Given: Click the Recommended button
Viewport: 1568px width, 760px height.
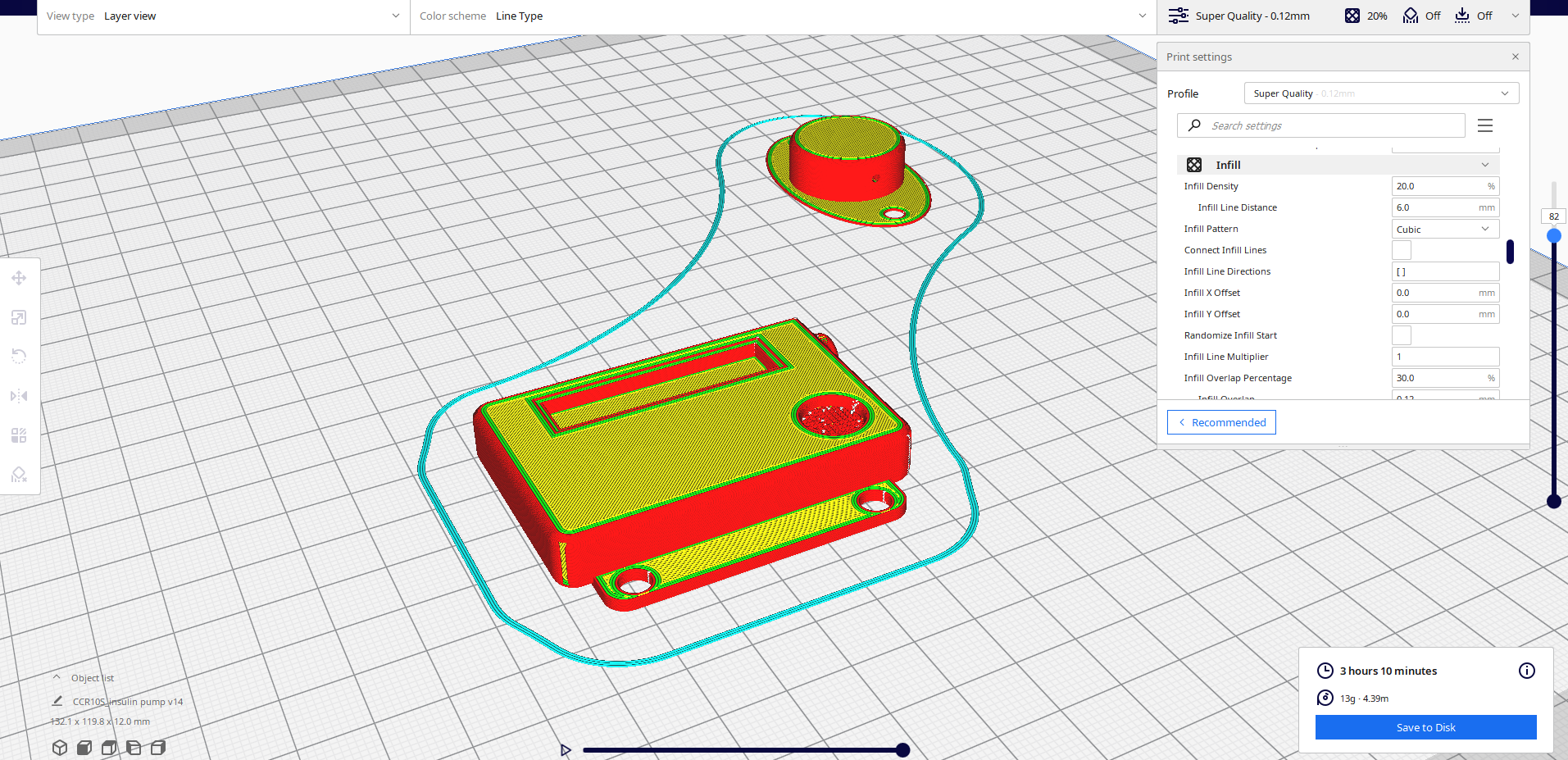Looking at the screenshot, I should click(x=1221, y=422).
